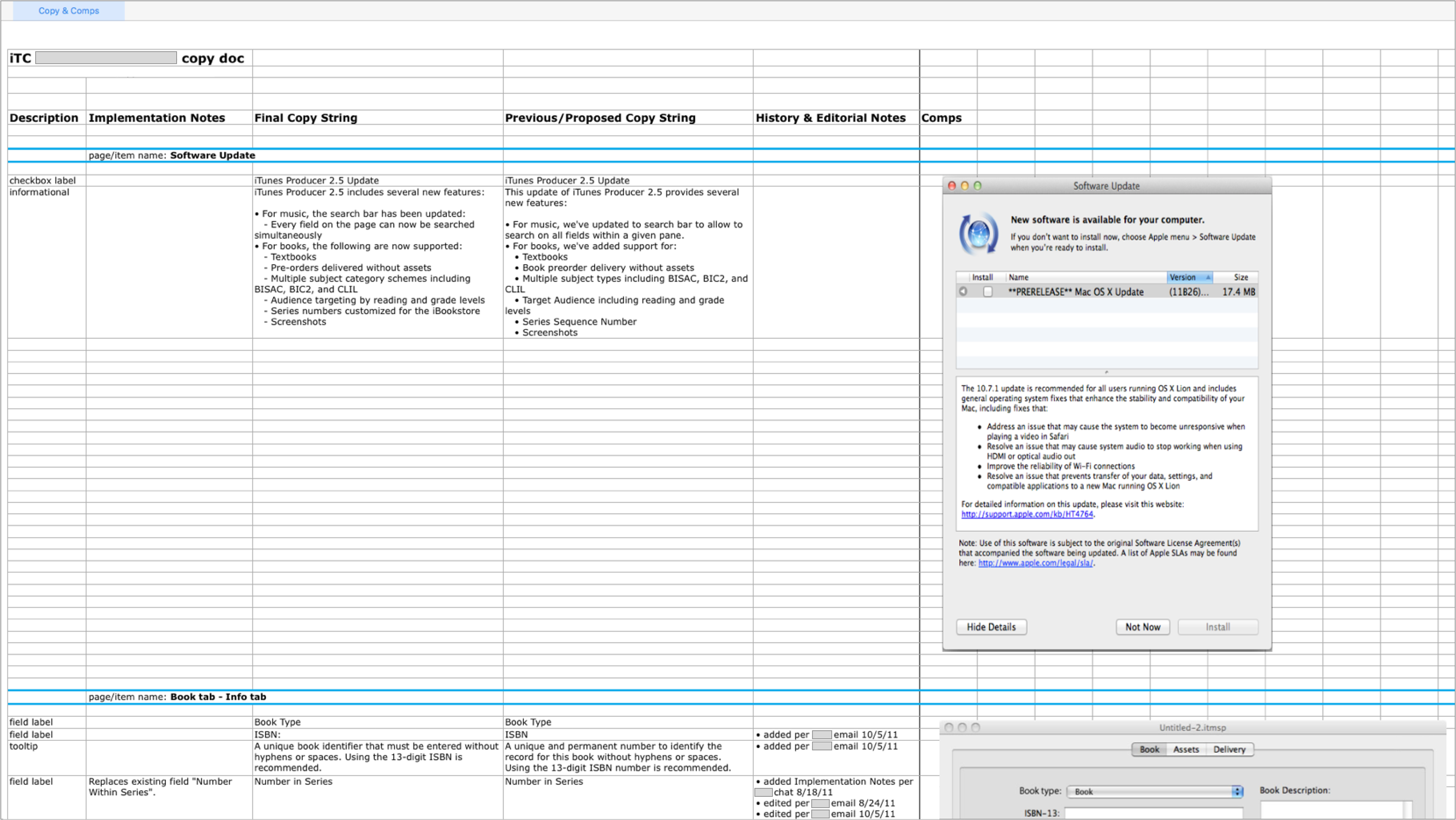Select Final Copy 'iTunes Producer 2.5 Update' cell
Screen dimensions: 1456x820
coord(378,180)
